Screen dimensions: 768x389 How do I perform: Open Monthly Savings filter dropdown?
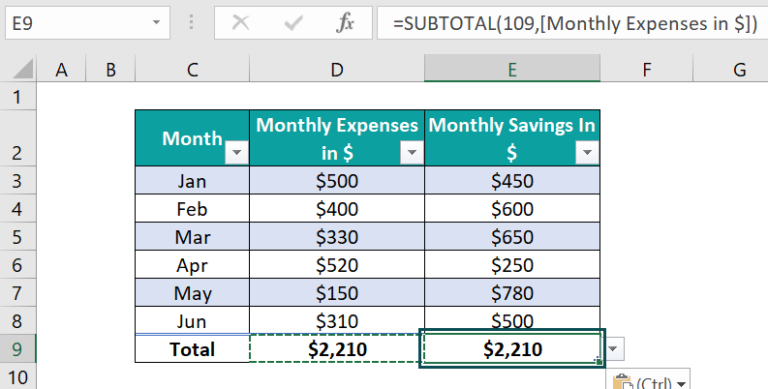coord(587,153)
